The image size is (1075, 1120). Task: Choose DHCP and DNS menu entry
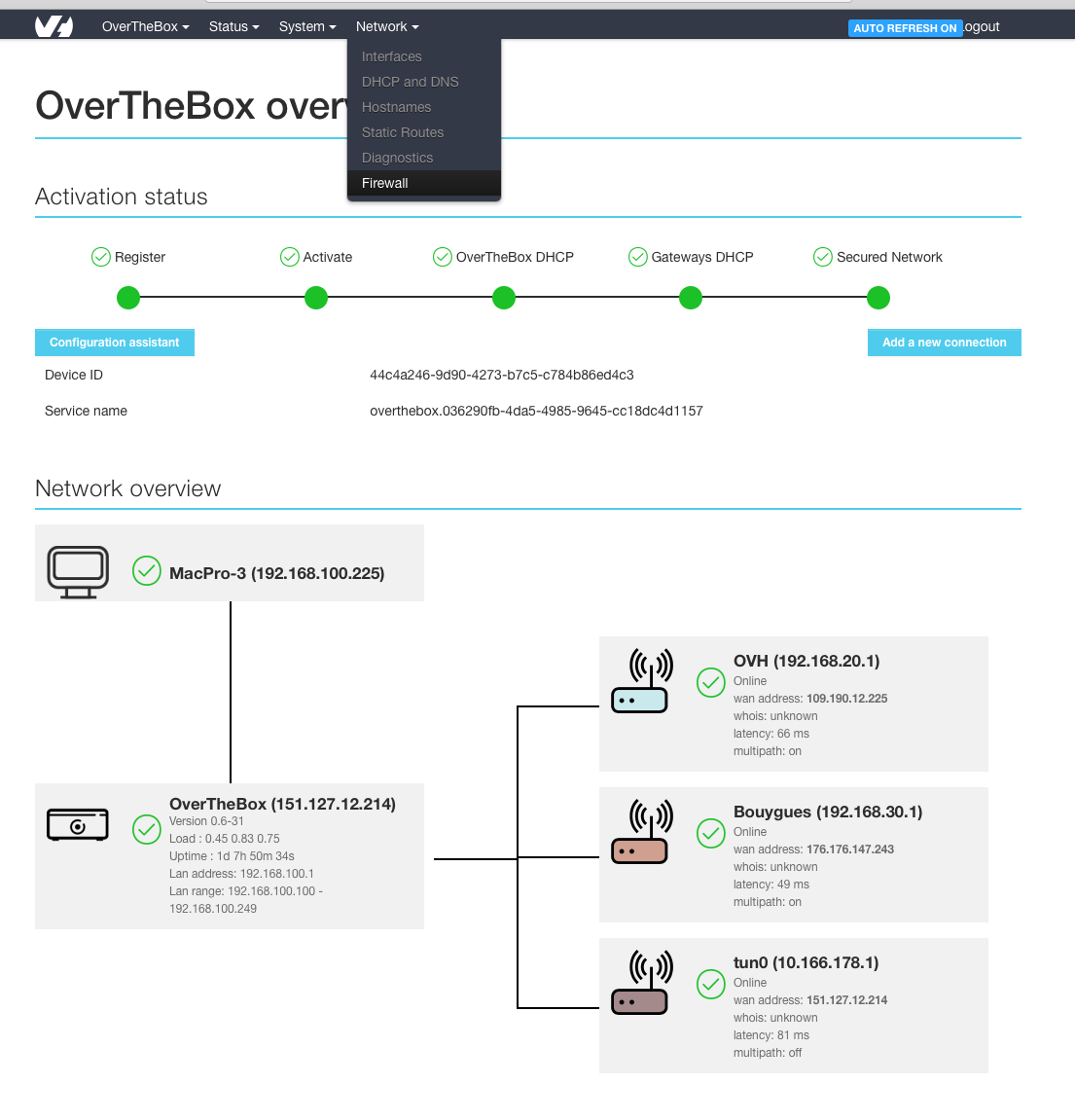[x=410, y=82]
